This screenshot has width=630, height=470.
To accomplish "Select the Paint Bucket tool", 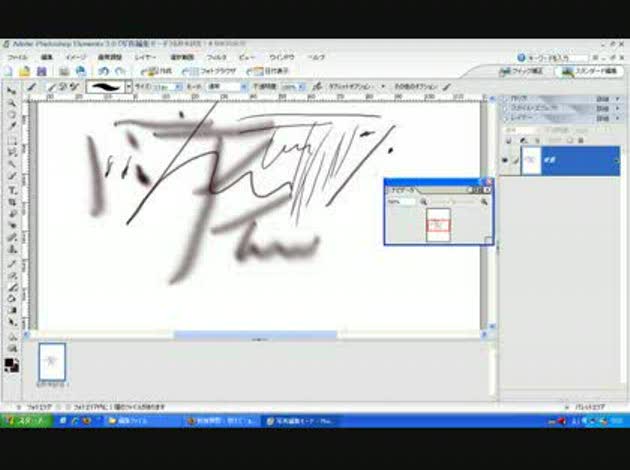I will click(12, 299).
